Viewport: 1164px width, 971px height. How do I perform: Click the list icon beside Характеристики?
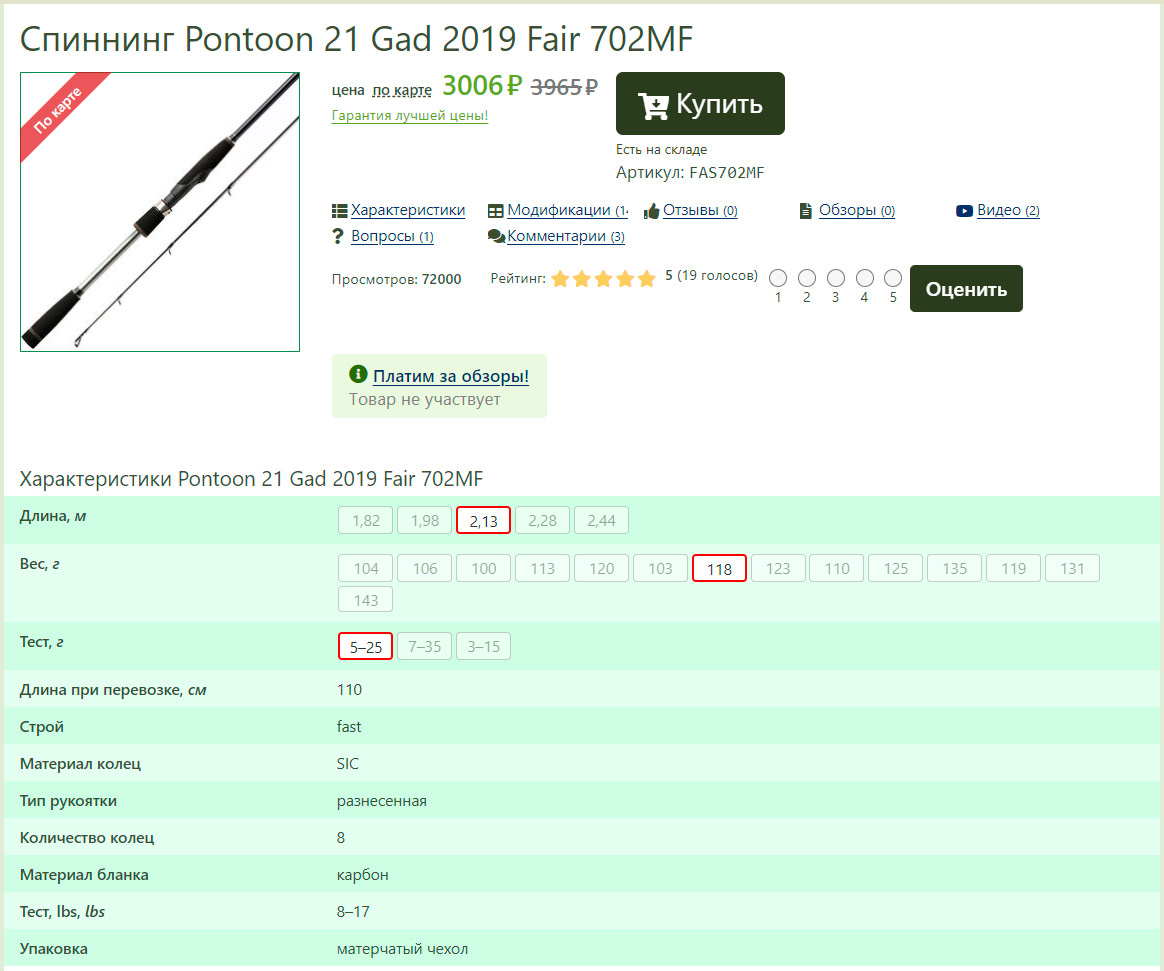point(339,211)
